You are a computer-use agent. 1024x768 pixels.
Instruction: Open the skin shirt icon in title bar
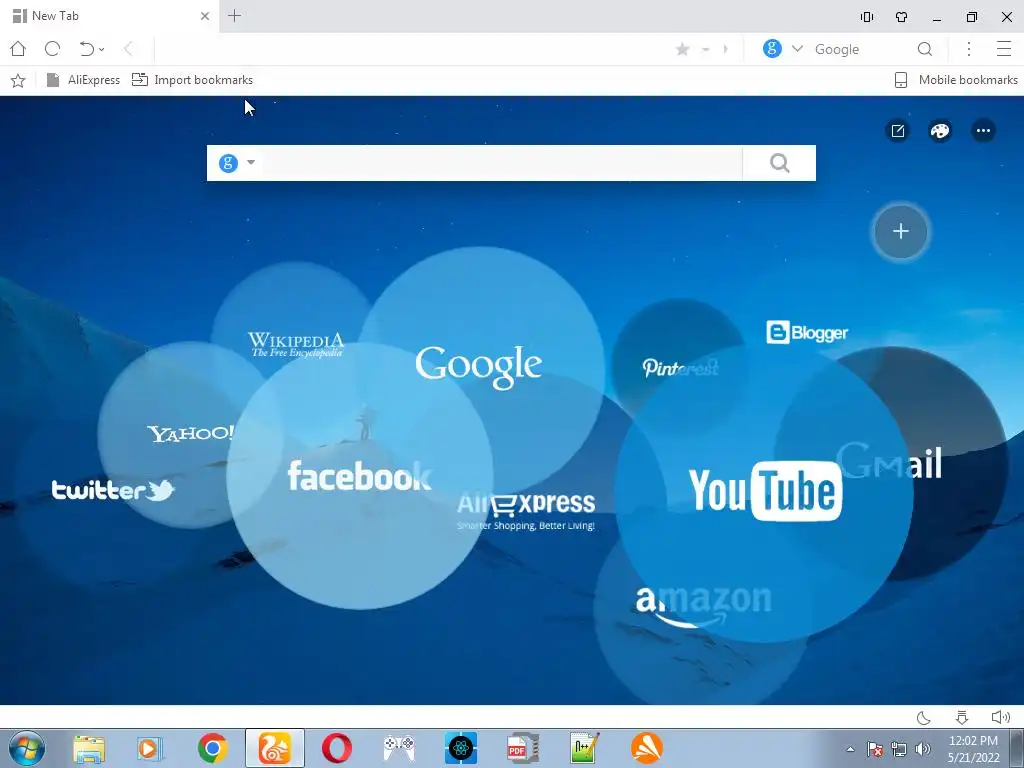click(x=901, y=17)
